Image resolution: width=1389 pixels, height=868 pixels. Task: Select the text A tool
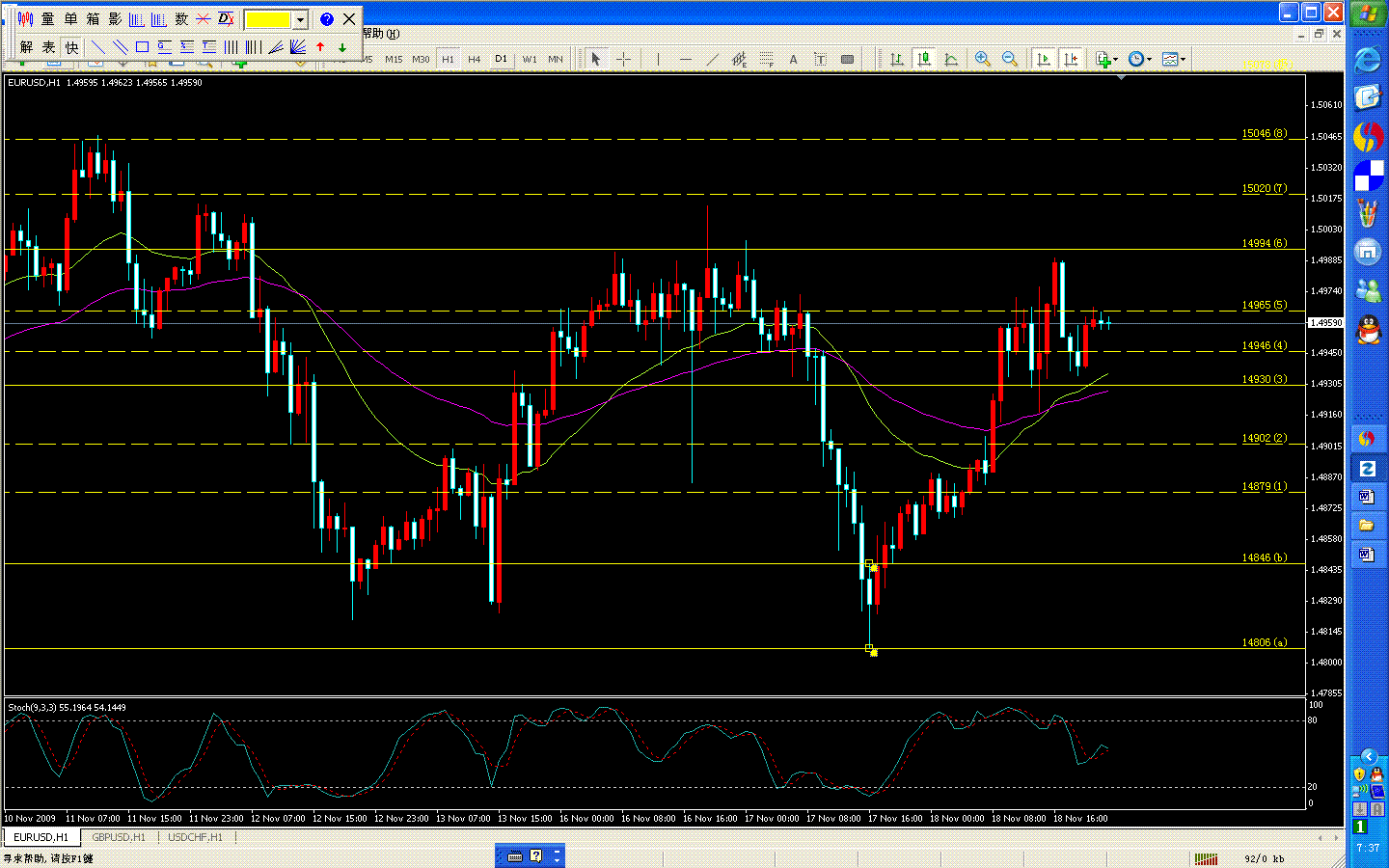pyautogui.click(x=794, y=60)
